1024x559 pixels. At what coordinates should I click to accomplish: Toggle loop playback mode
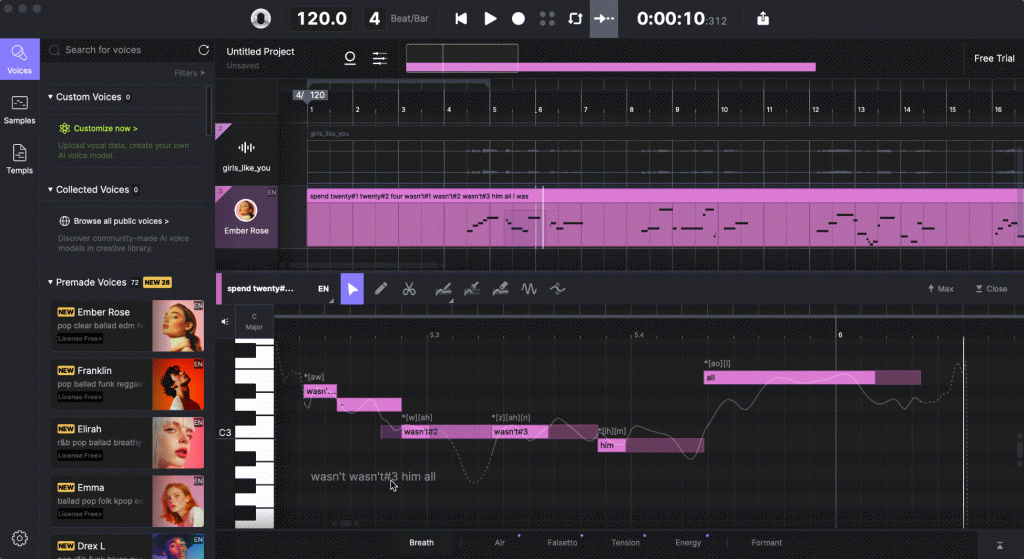(575, 18)
